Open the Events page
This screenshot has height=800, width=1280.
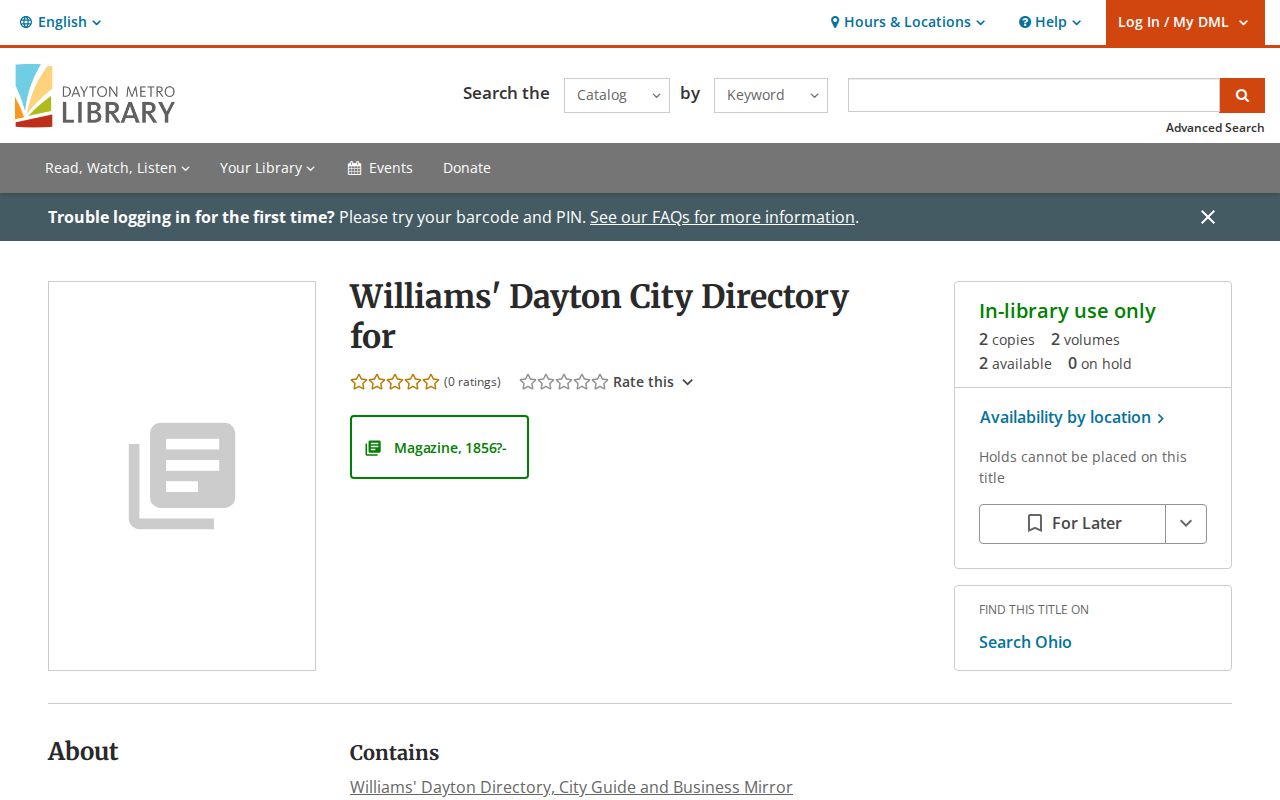[x=380, y=168]
